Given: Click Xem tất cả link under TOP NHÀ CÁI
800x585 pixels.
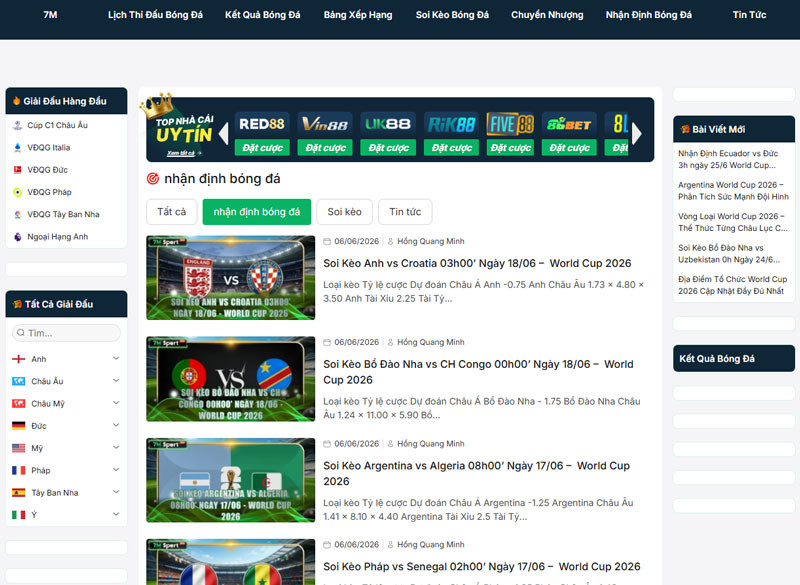Looking at the screenshot, I should click(x=184, y=153).
